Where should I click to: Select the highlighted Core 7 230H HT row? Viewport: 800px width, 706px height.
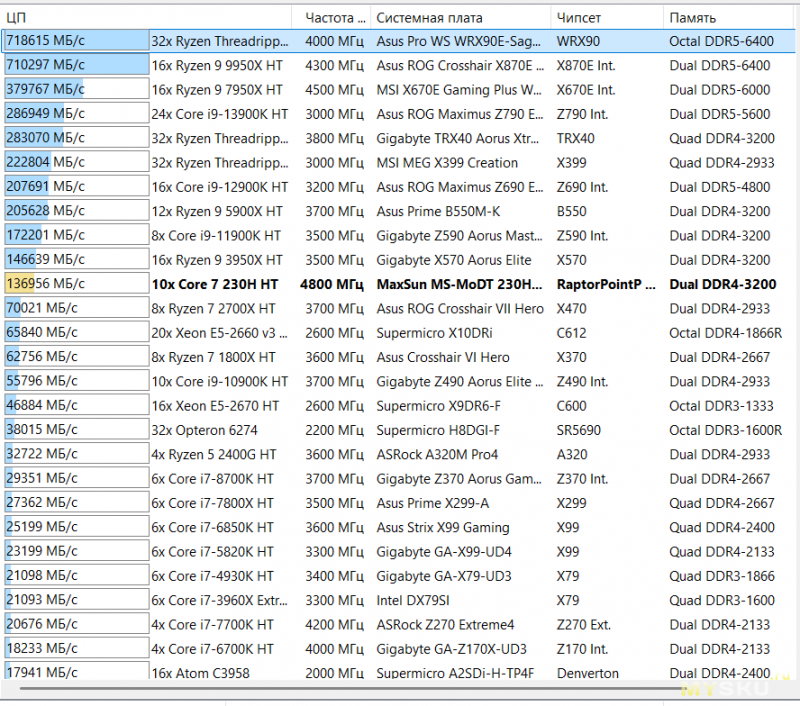pos(399,284)
